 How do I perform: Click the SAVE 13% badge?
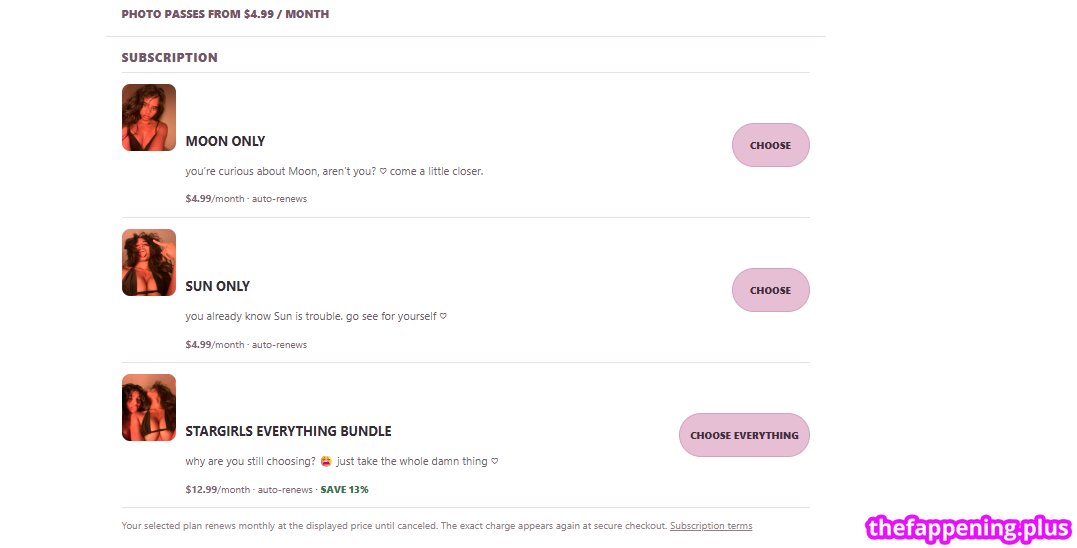[x=344, y=490]
